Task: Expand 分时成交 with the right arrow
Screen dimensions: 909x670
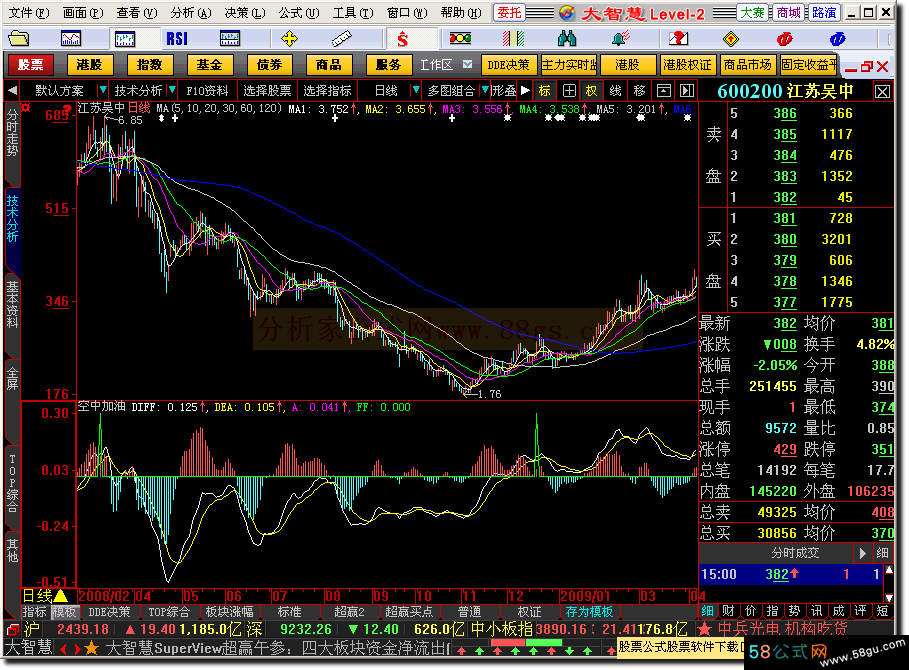Action: pos(863,553)
